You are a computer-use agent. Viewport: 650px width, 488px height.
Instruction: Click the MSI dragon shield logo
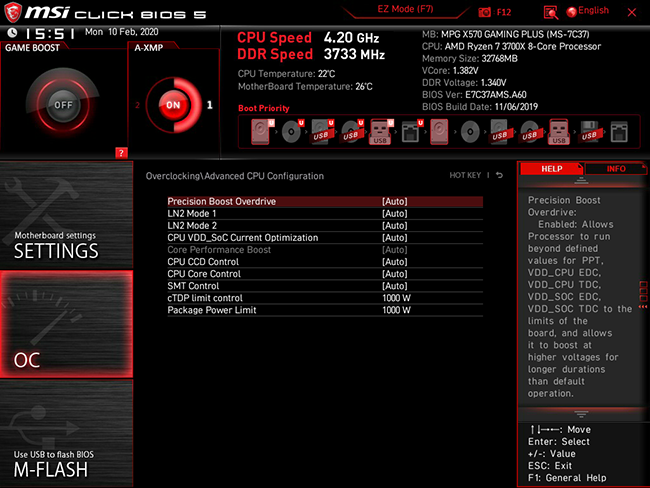point(13,12)
